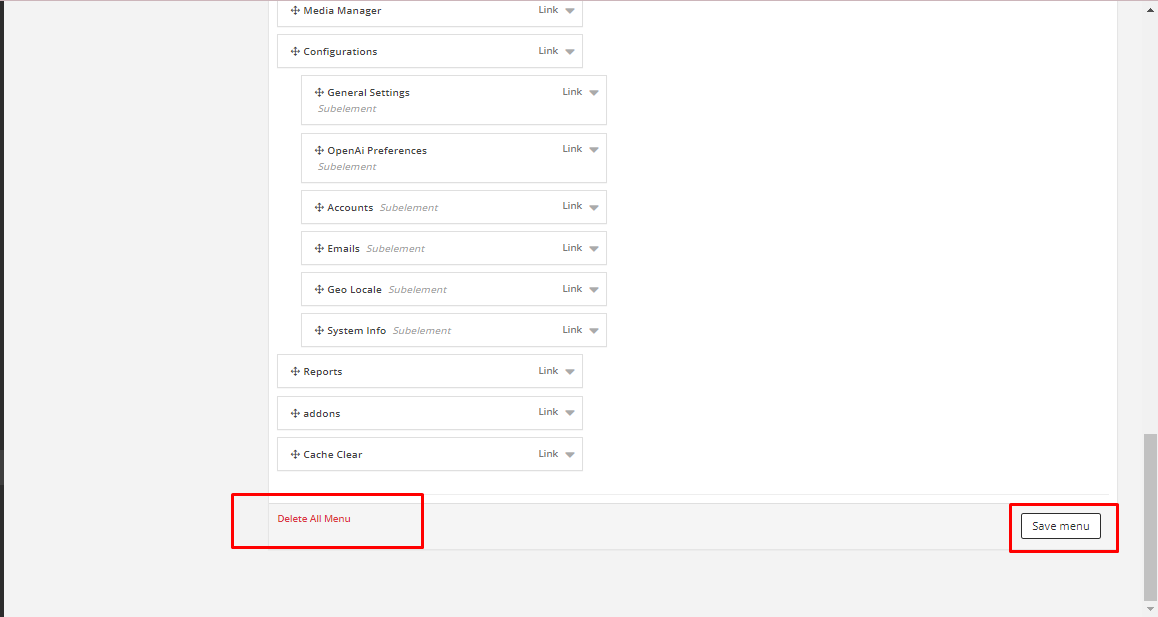Screen dimensions: 1158x617
Task: Click the move icon beside Cache Clear
Action: tap(295, 455)
